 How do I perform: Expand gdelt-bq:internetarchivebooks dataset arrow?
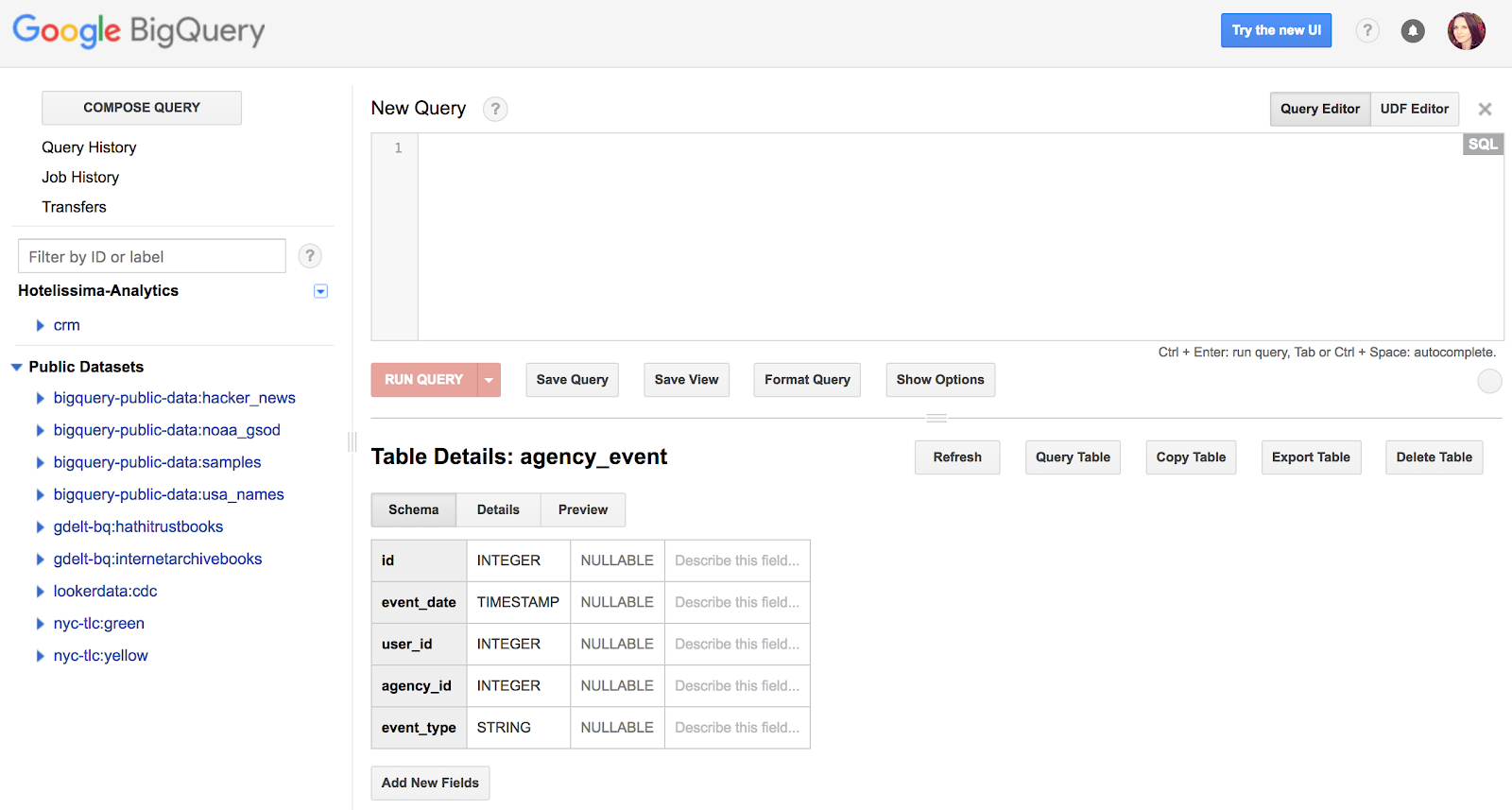[x=40, y=559]
